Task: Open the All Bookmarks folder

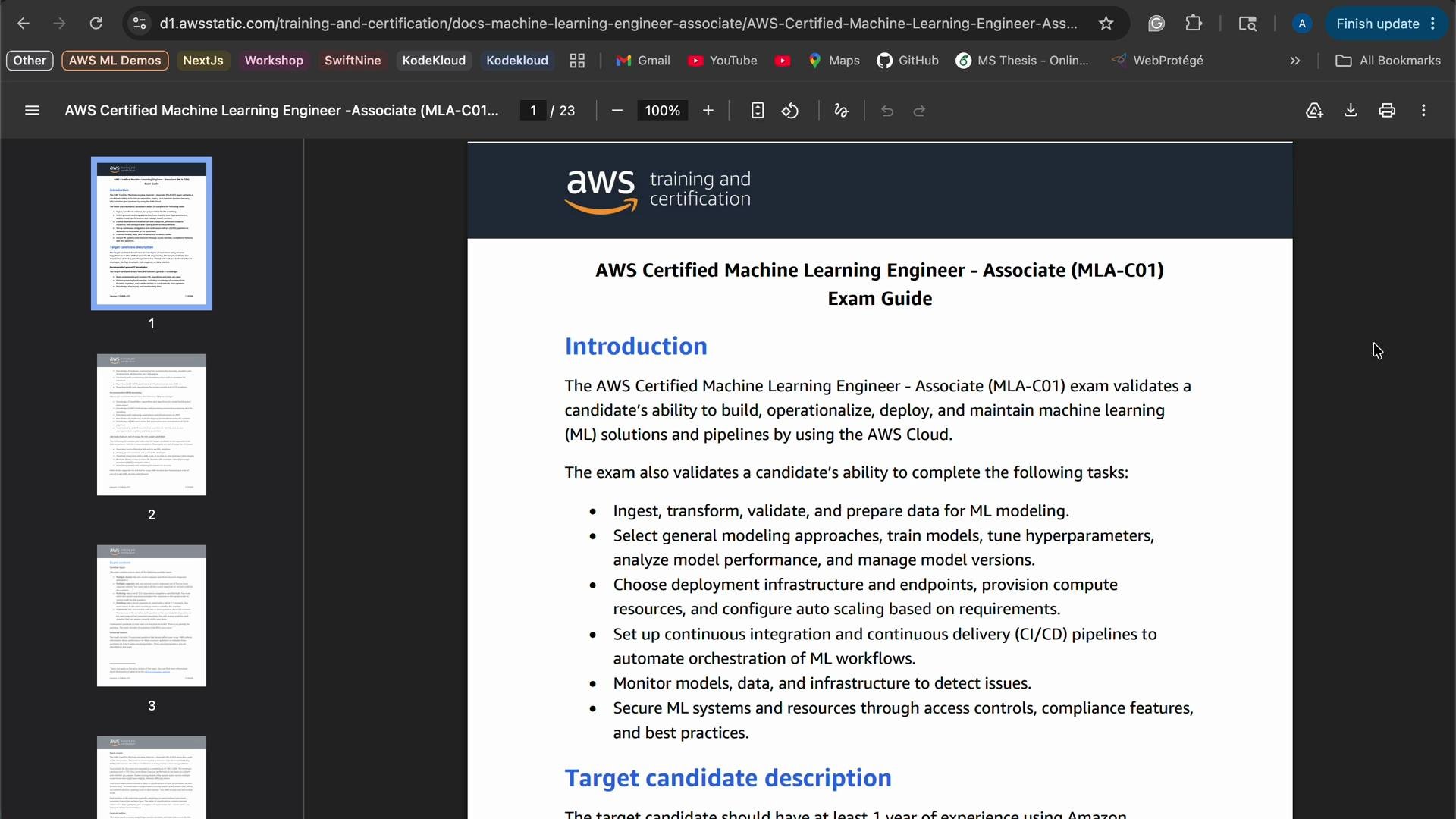Action: pos(1388,61)
